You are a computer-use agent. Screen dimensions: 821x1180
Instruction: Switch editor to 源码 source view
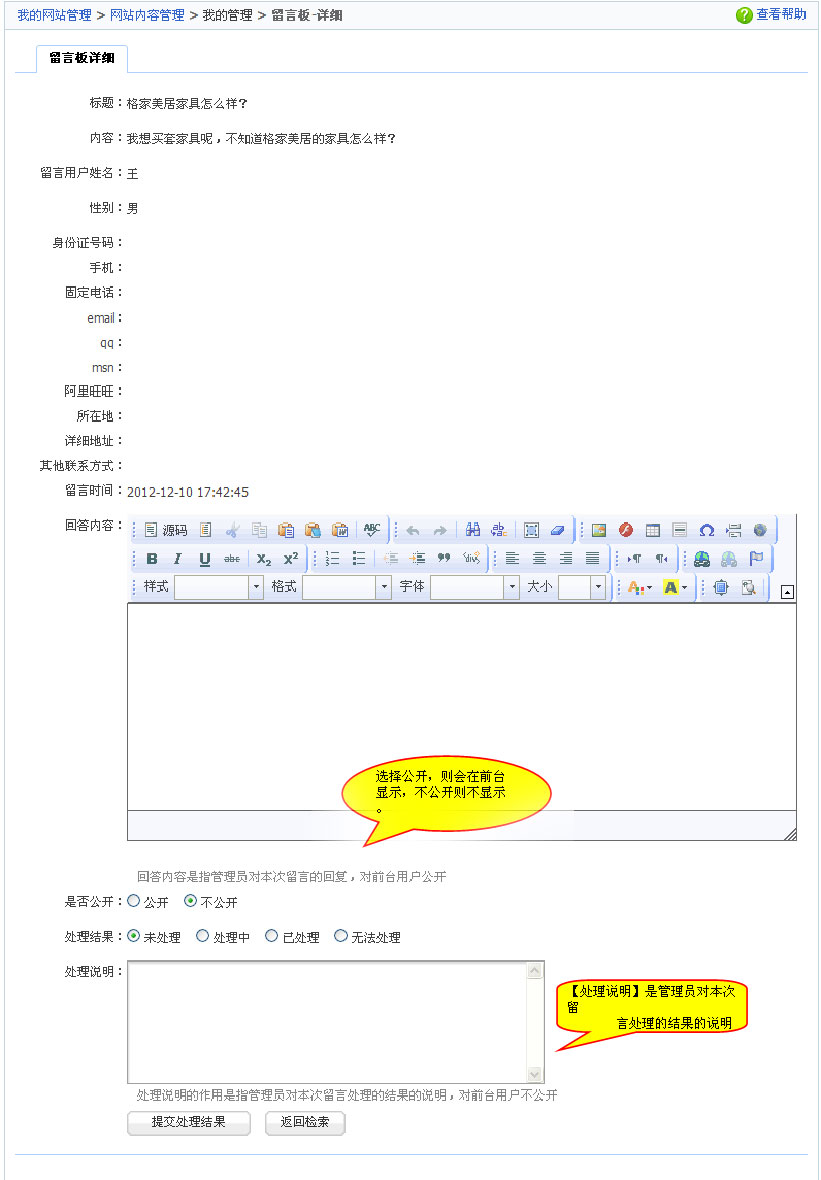point(166,530)
